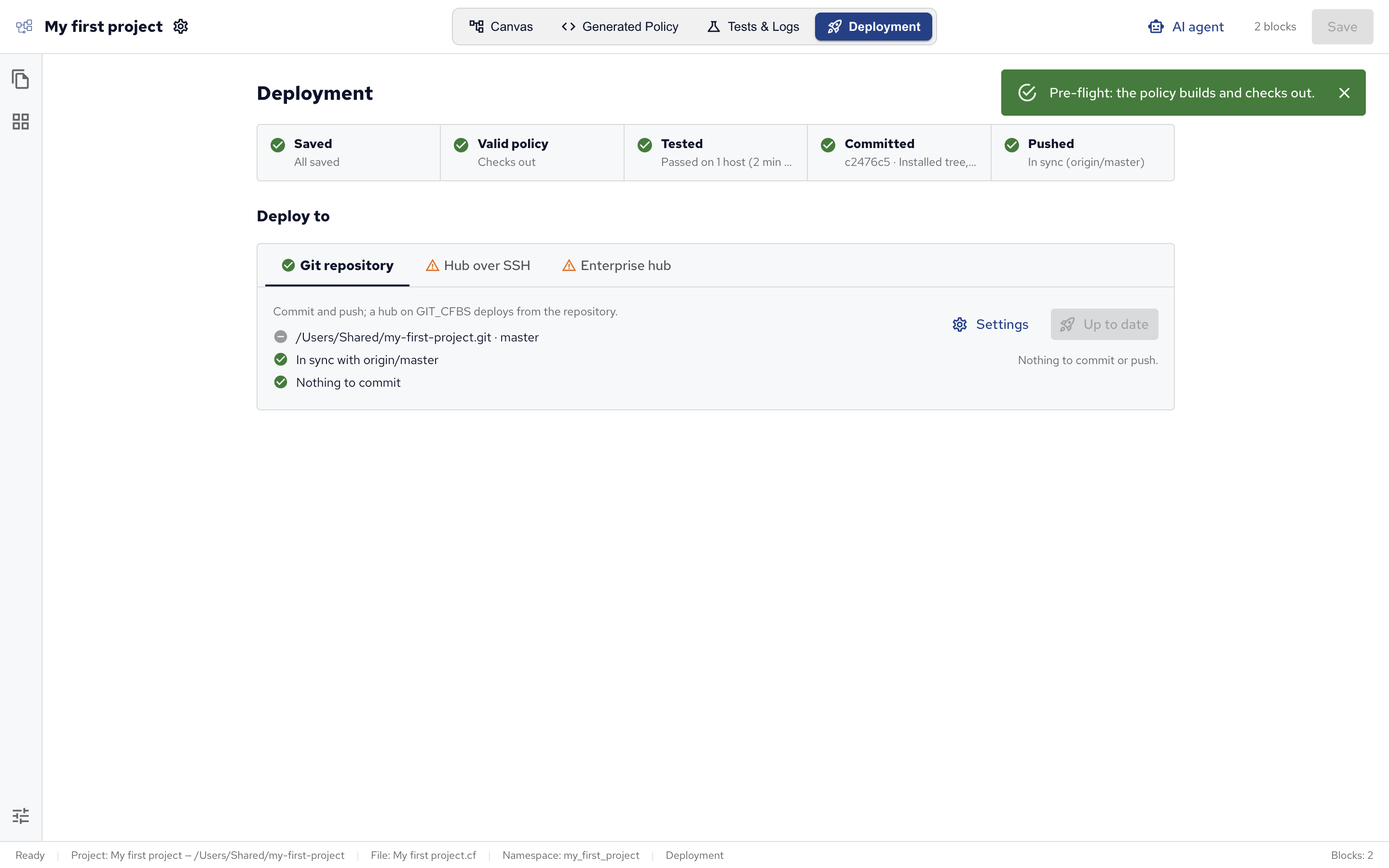This screenshot has height=868, width=1389.
Task: Switch to Hub over SSH target
Action: tap(477, 265)
